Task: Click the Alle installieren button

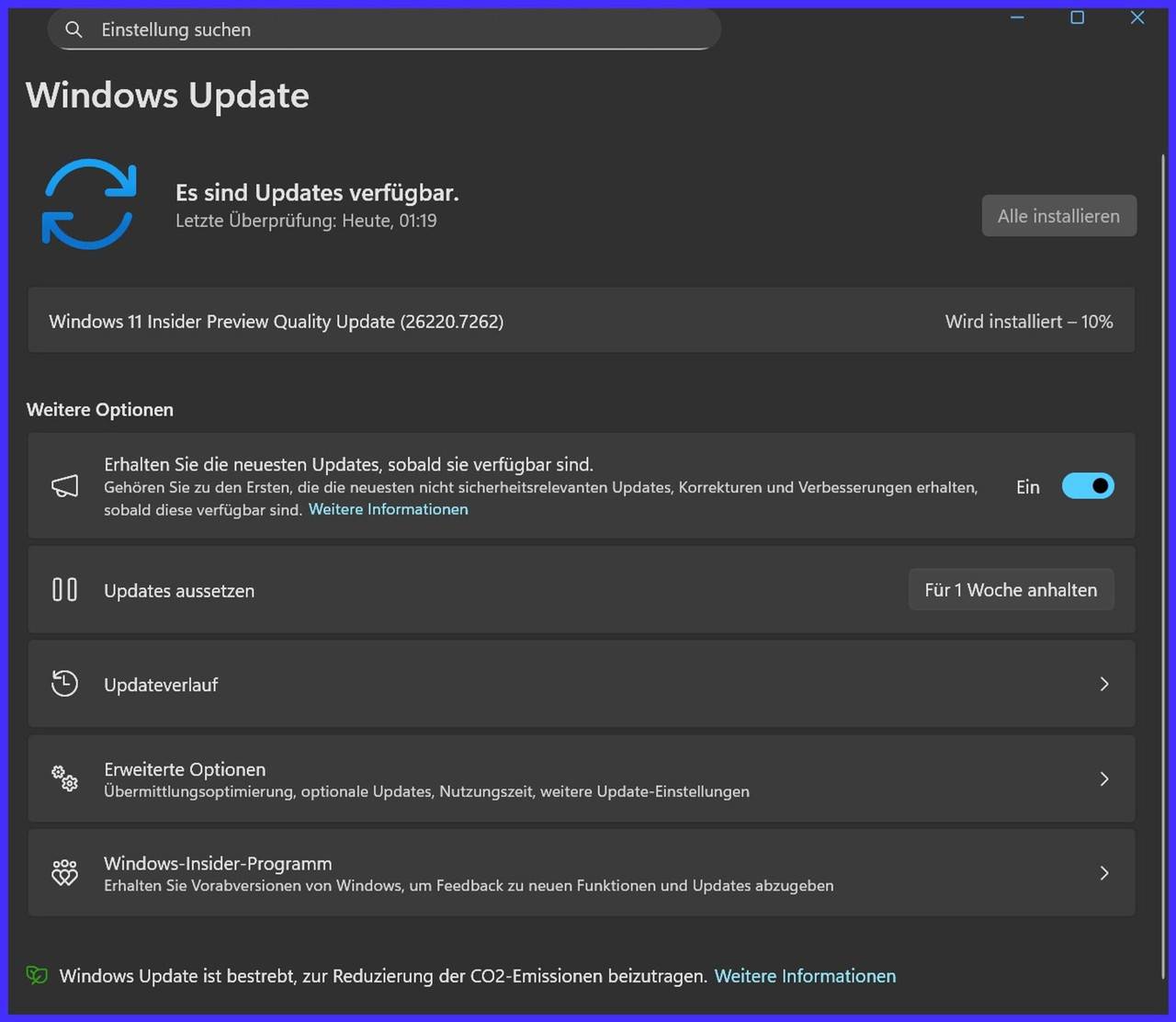Action: click(1058, 216)
